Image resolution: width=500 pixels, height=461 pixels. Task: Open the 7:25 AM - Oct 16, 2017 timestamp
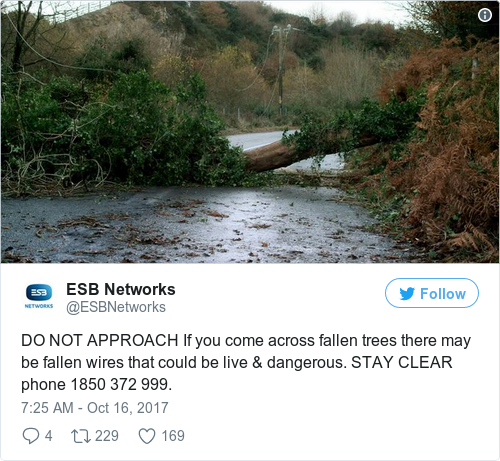[x=95, y=408]
